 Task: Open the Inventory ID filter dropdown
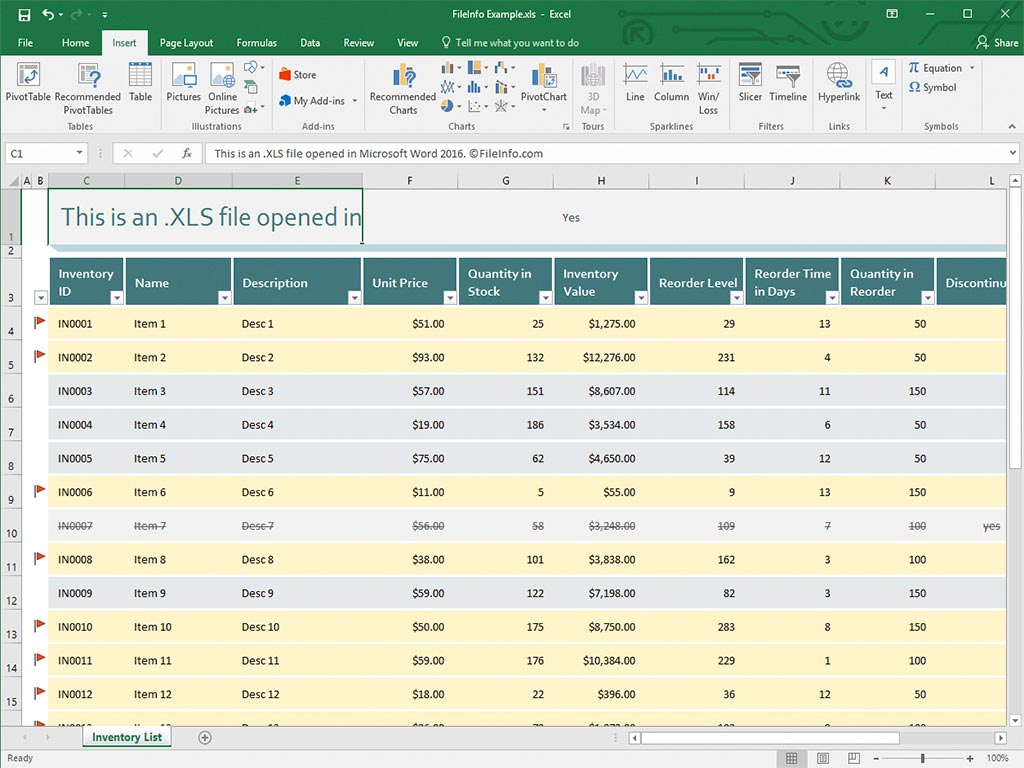tap(117, 298)
